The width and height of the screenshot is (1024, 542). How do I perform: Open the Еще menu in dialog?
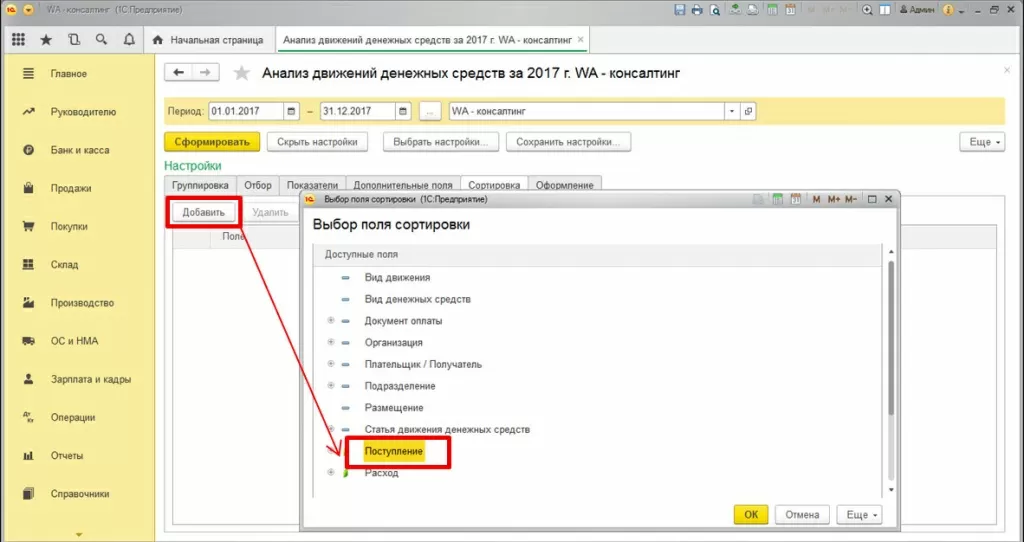pos(859,515)
